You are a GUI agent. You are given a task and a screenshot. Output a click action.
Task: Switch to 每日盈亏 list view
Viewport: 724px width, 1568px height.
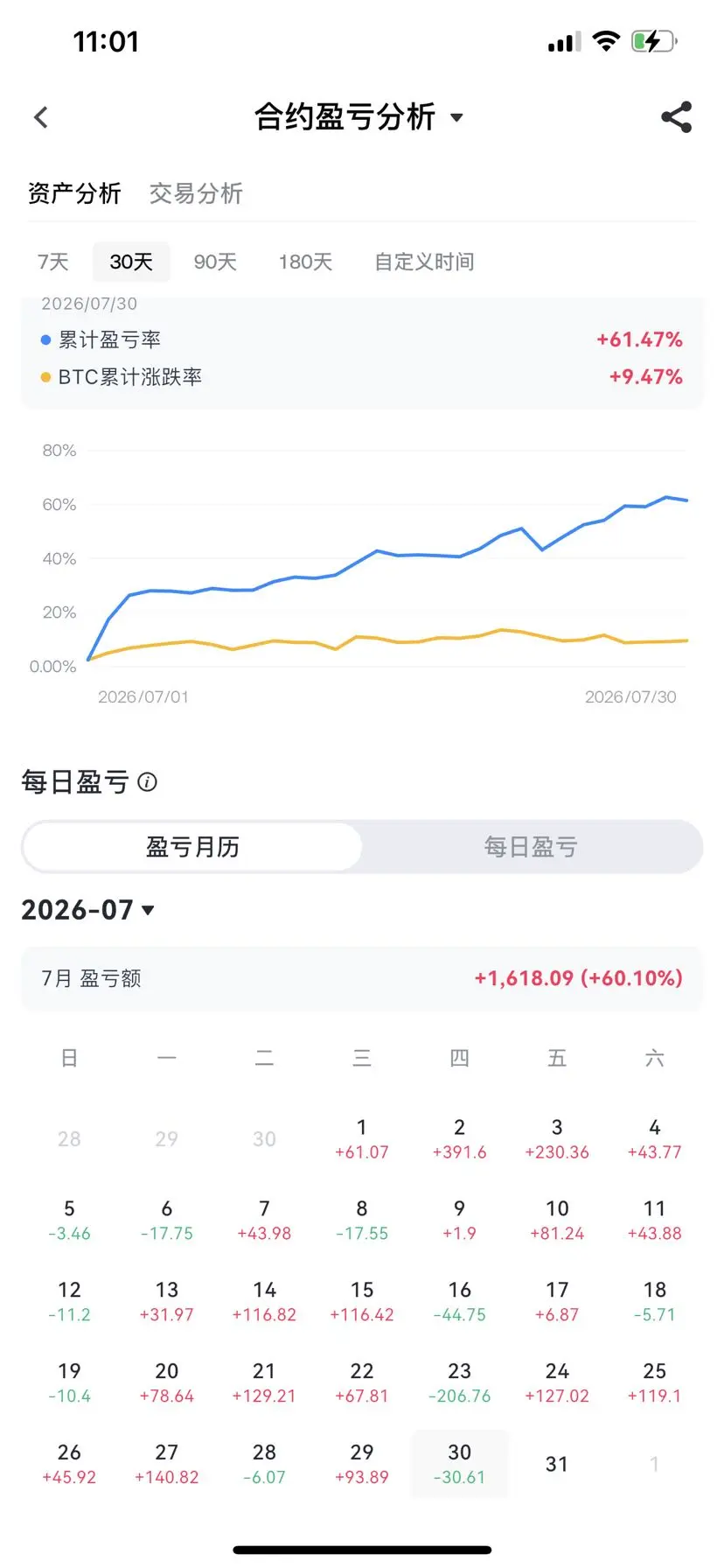(531, 847)
